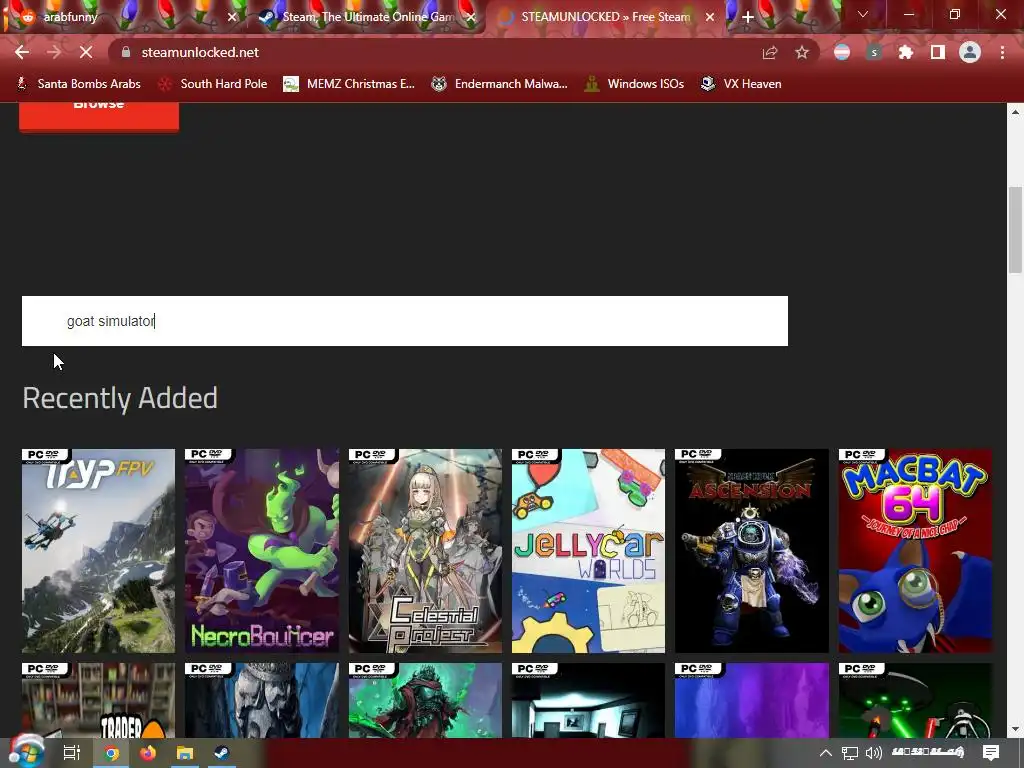Open the Macbat 64 game cover

point(915,551)
